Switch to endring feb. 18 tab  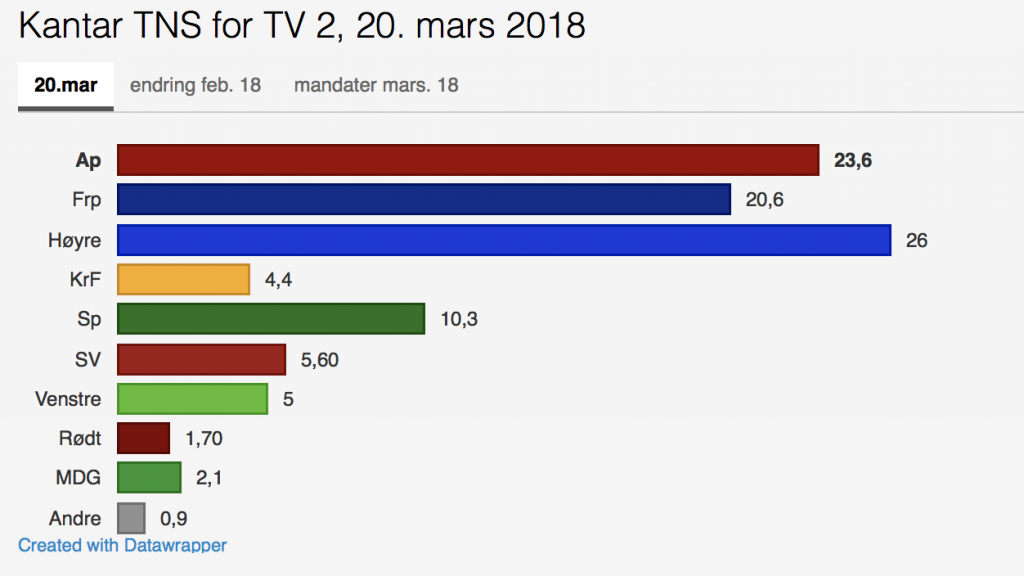coord(195,85)
